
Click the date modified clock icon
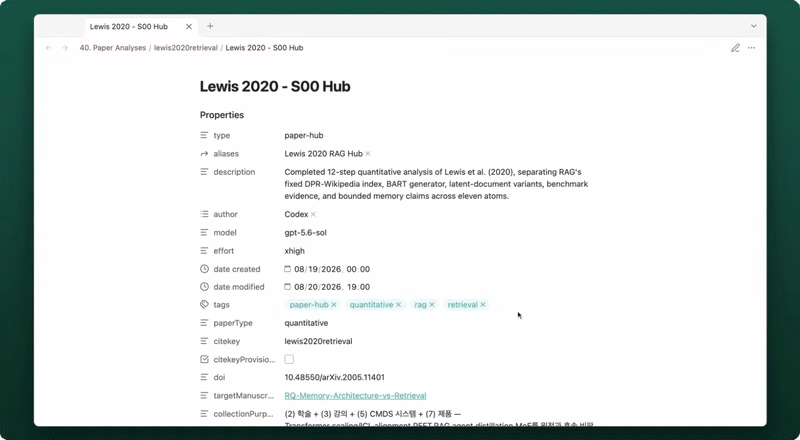[x=204, y=287]
